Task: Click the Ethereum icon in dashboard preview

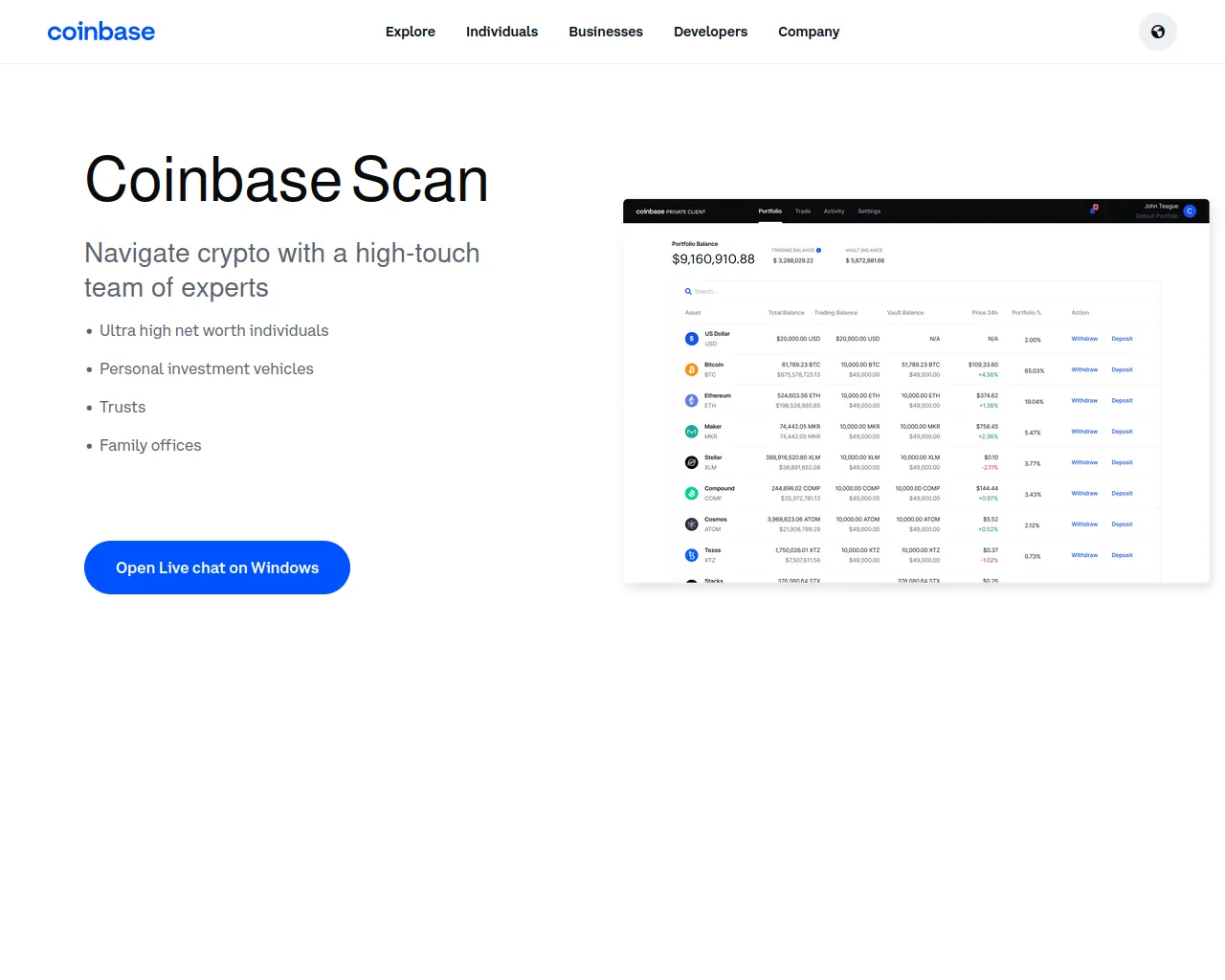Action: point(692,401)
